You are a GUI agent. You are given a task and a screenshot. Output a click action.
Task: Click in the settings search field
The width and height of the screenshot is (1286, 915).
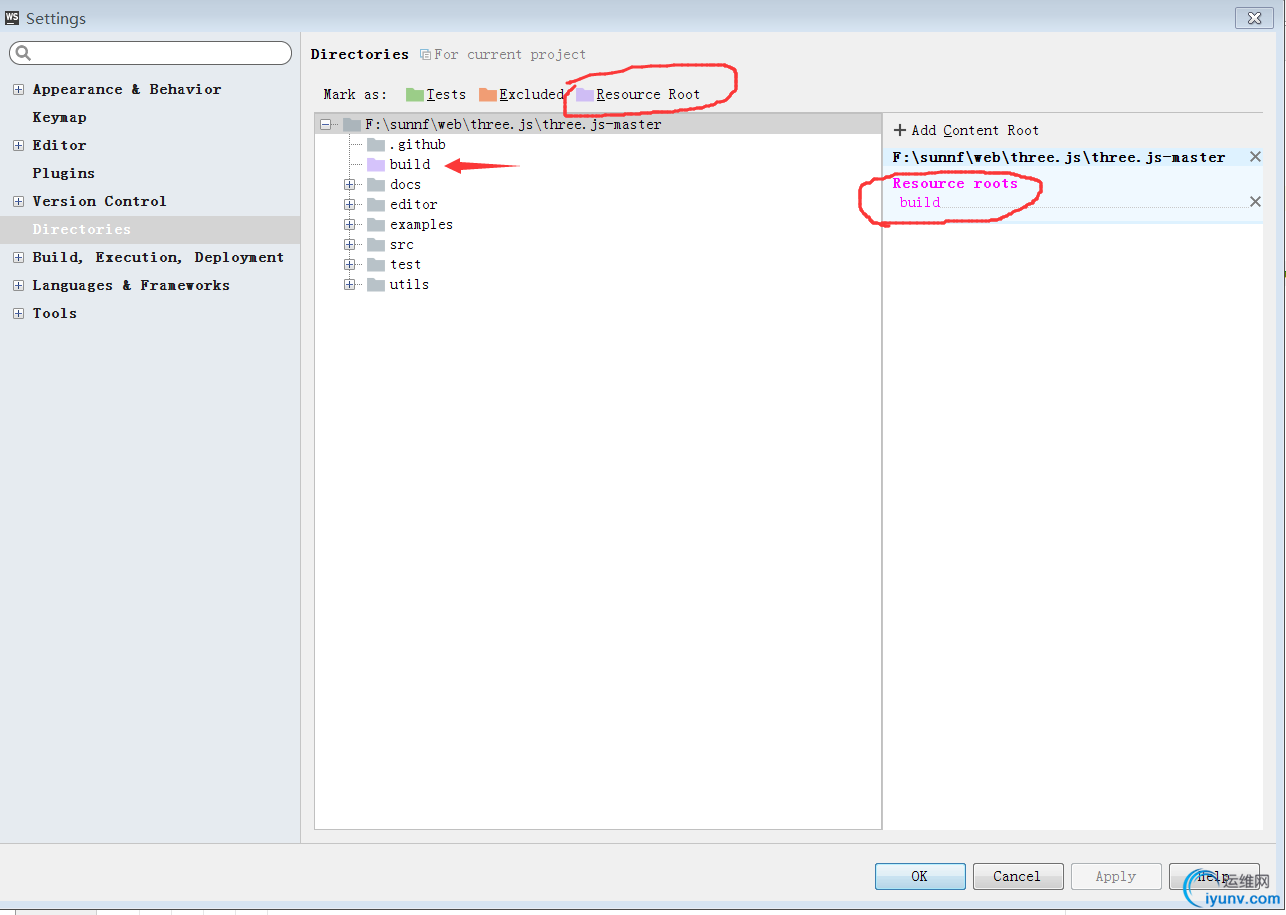151,53
